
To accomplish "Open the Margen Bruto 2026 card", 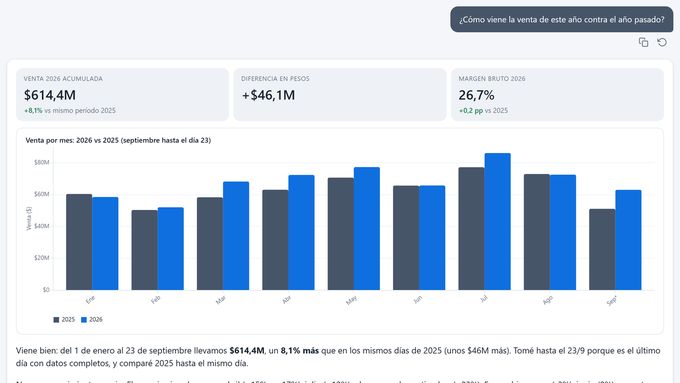I will (x=557, y=95).
